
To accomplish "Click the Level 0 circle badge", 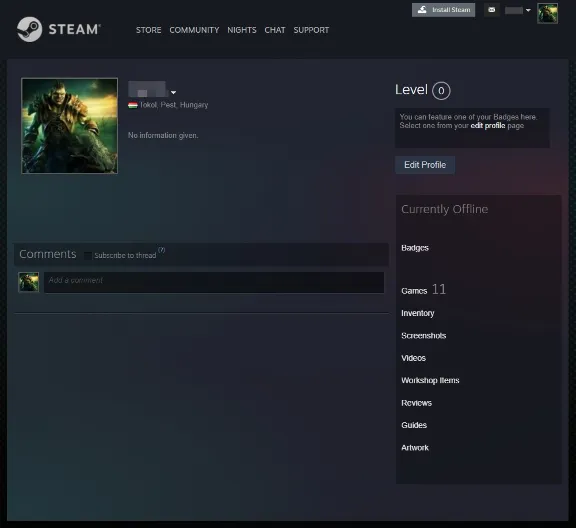I will (441, 91).
